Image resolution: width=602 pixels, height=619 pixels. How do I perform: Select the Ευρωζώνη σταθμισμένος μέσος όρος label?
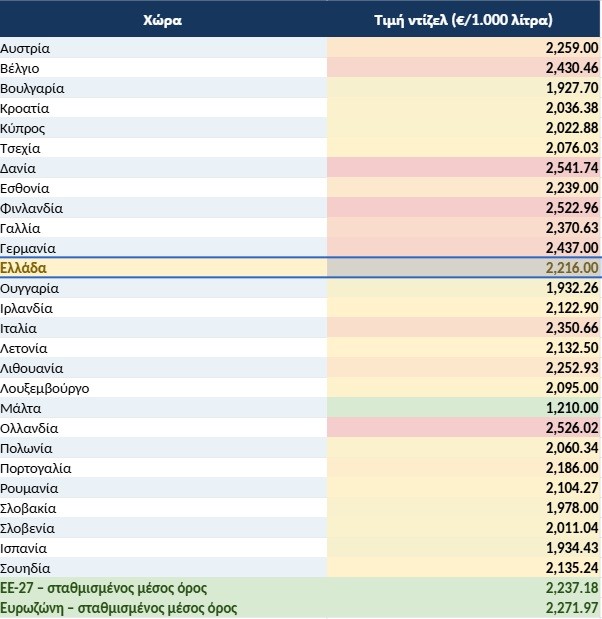click(x=118, y=608)
